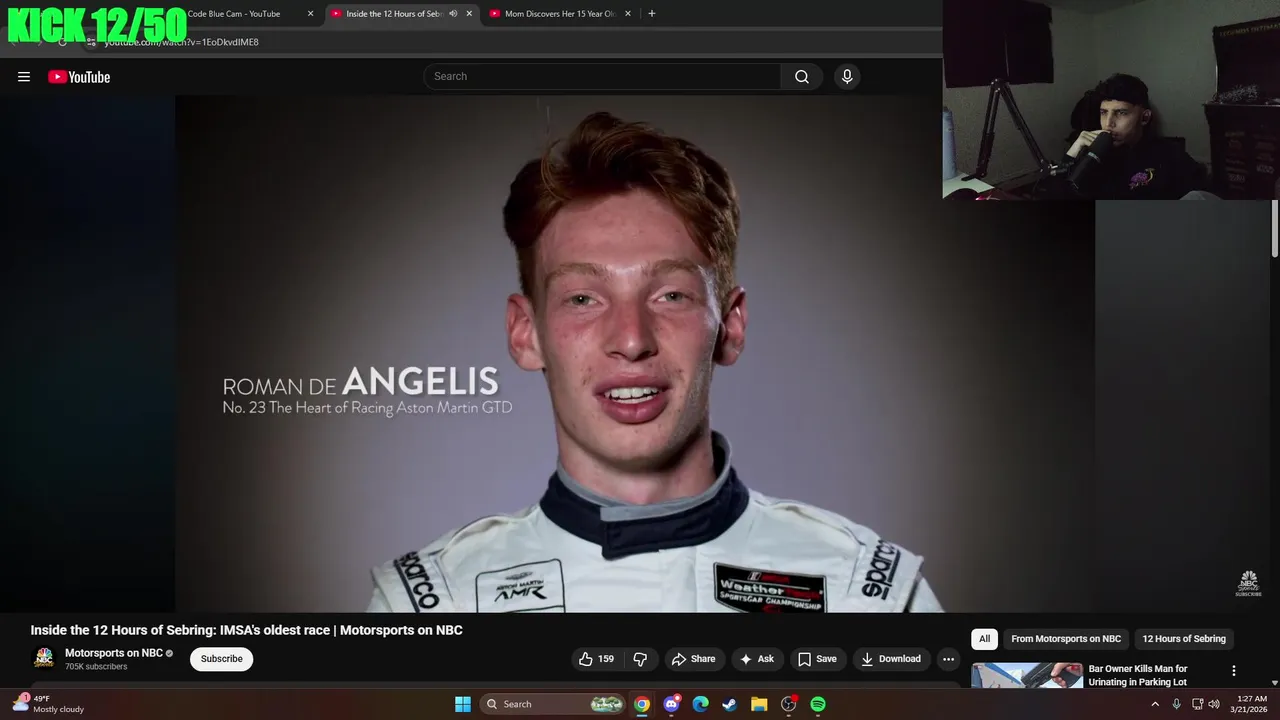Click the 705K subscribers text
The width and height of the screenshot is (1280, 720).
tap(96, 667)
